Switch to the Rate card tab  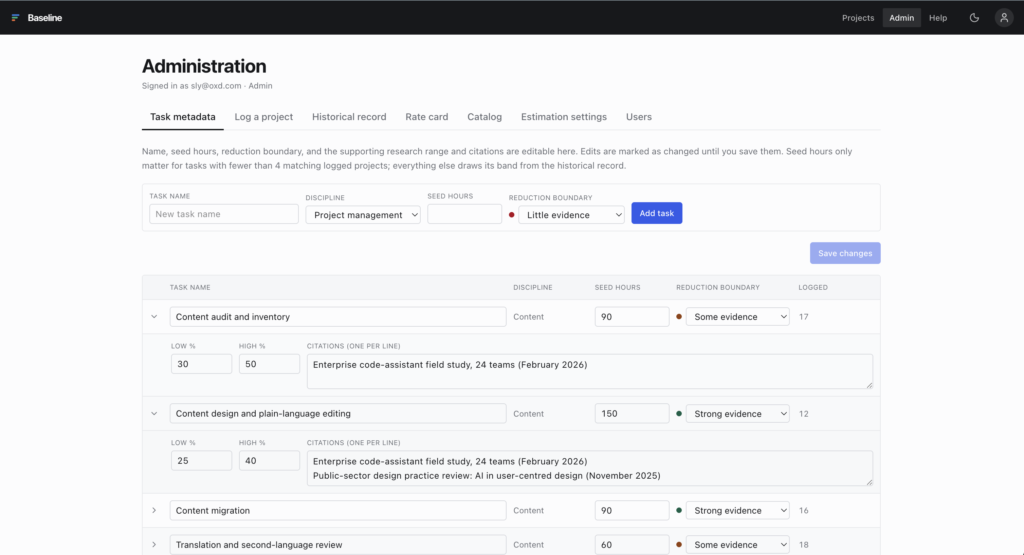tap(426, 117)
